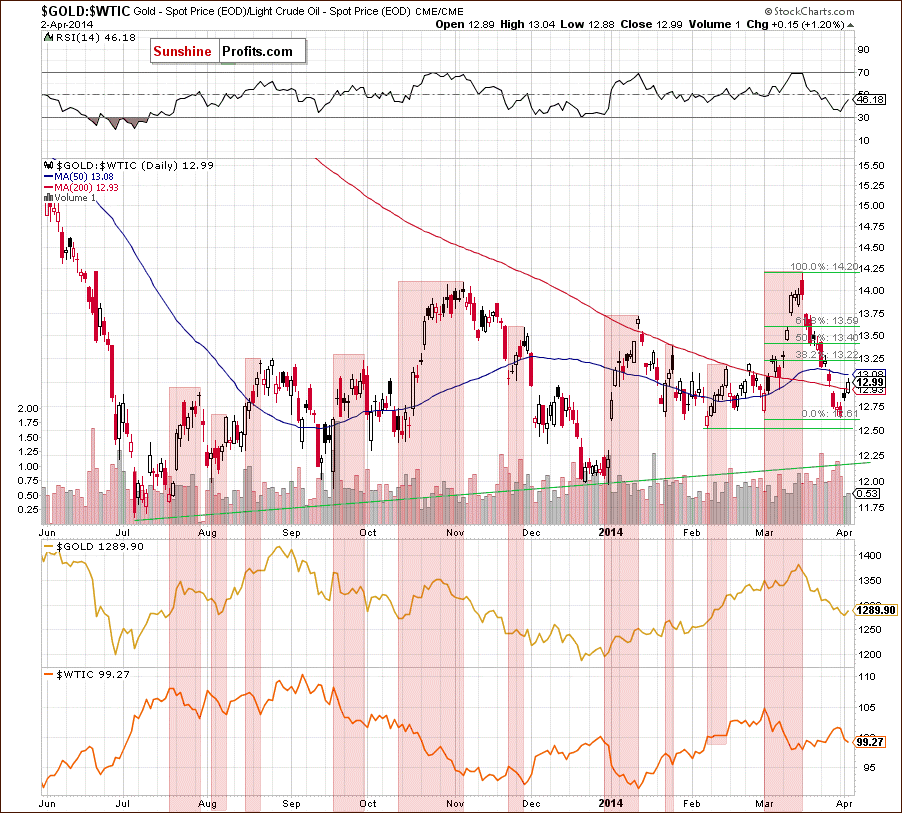Click the 15.50 price axis label
The height and width of the screenshot is (813, 902).
click(x=870, y=166)
